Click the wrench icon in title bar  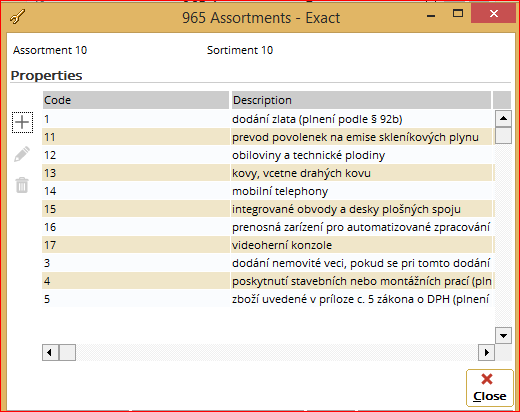17,17
